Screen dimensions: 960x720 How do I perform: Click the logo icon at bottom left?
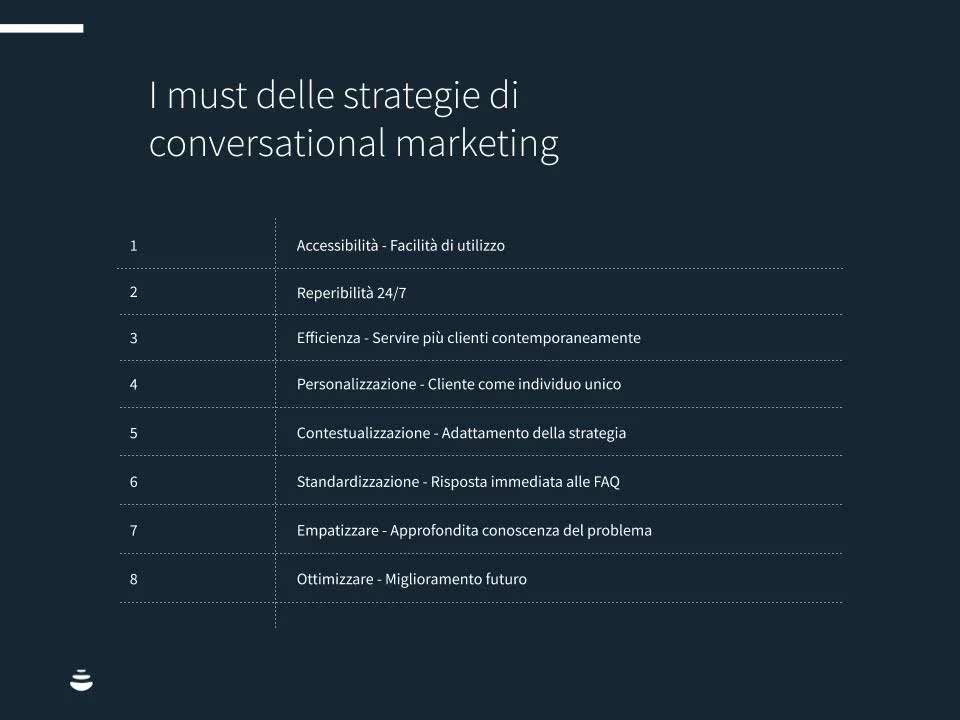[82, 681]
